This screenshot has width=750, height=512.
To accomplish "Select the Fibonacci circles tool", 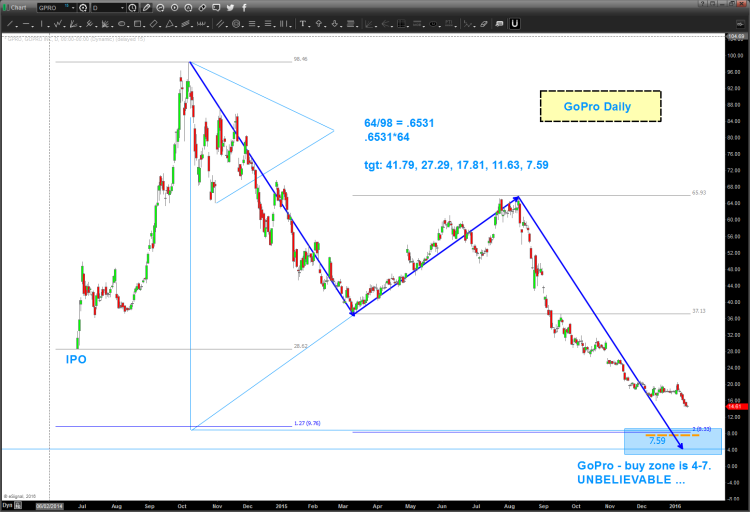I will coord(236,23).
